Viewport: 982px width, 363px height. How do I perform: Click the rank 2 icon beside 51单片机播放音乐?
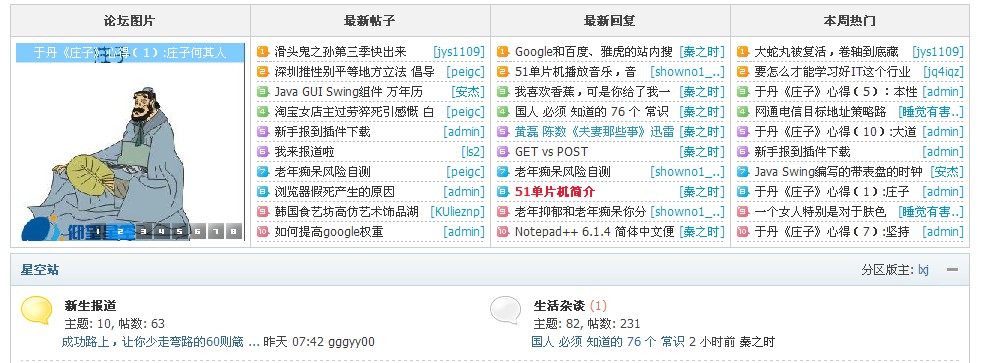pyautogui.click(x=503, y=72)
